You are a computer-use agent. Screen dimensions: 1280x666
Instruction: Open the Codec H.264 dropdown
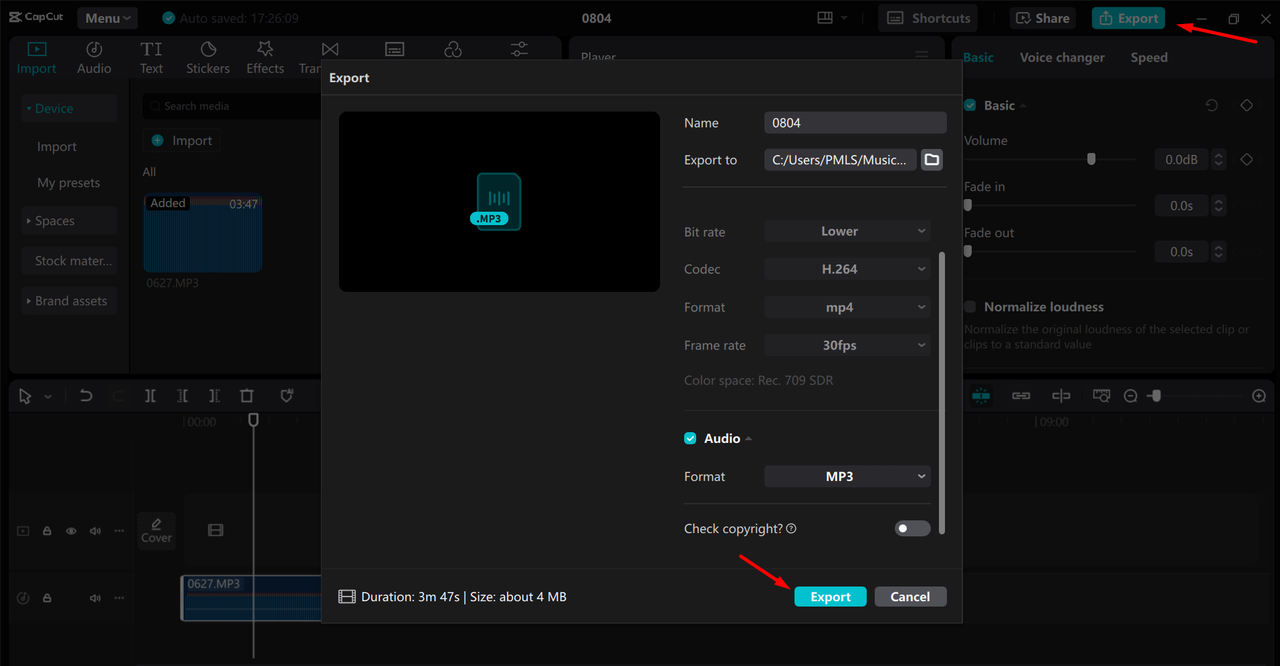[x=847, y=269]
